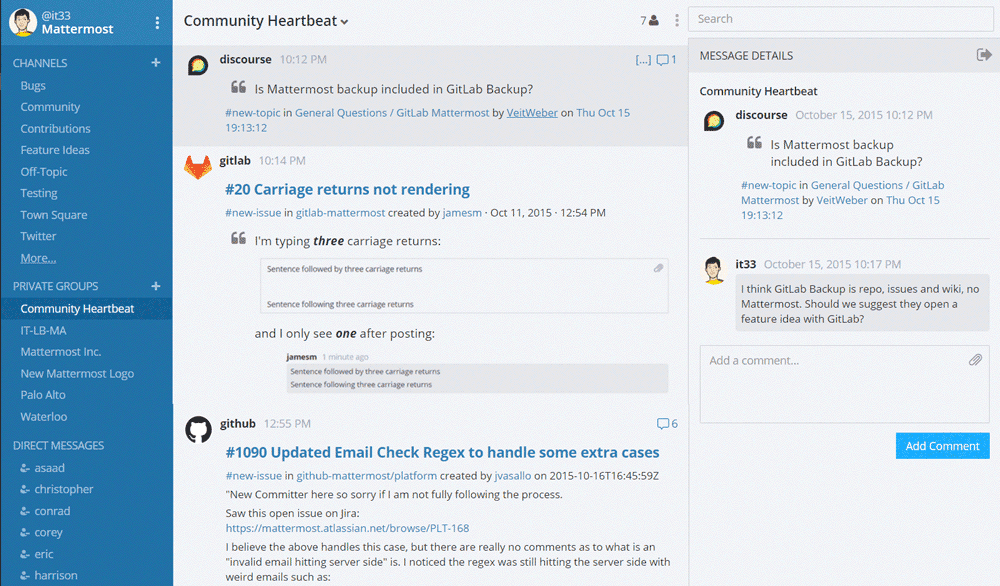Switch to the Town Square channel

point(54,215)
